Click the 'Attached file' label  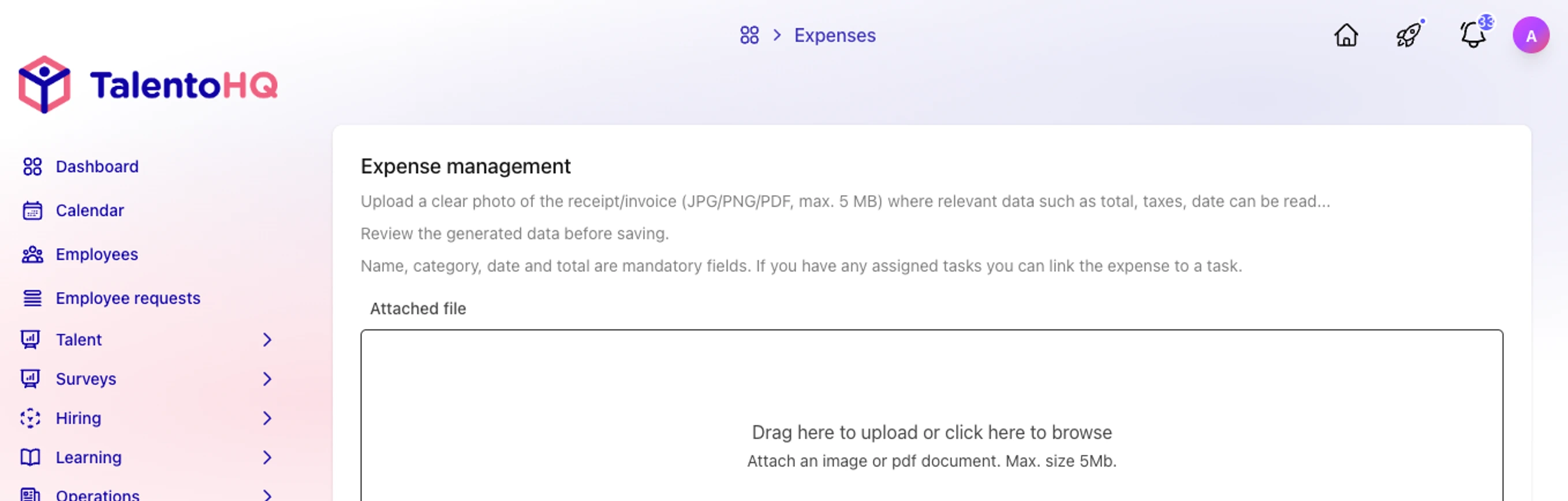(x=417, y=309)
